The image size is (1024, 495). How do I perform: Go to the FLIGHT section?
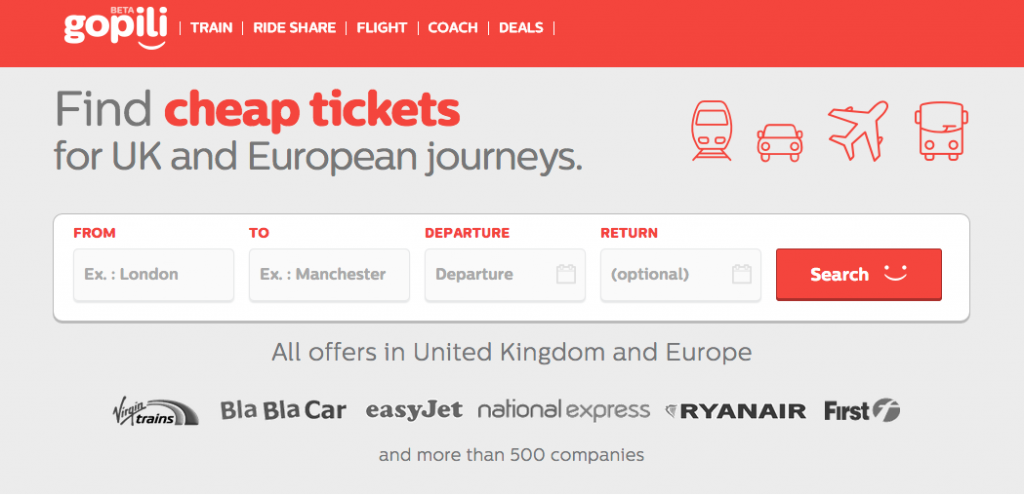[382, 28]
